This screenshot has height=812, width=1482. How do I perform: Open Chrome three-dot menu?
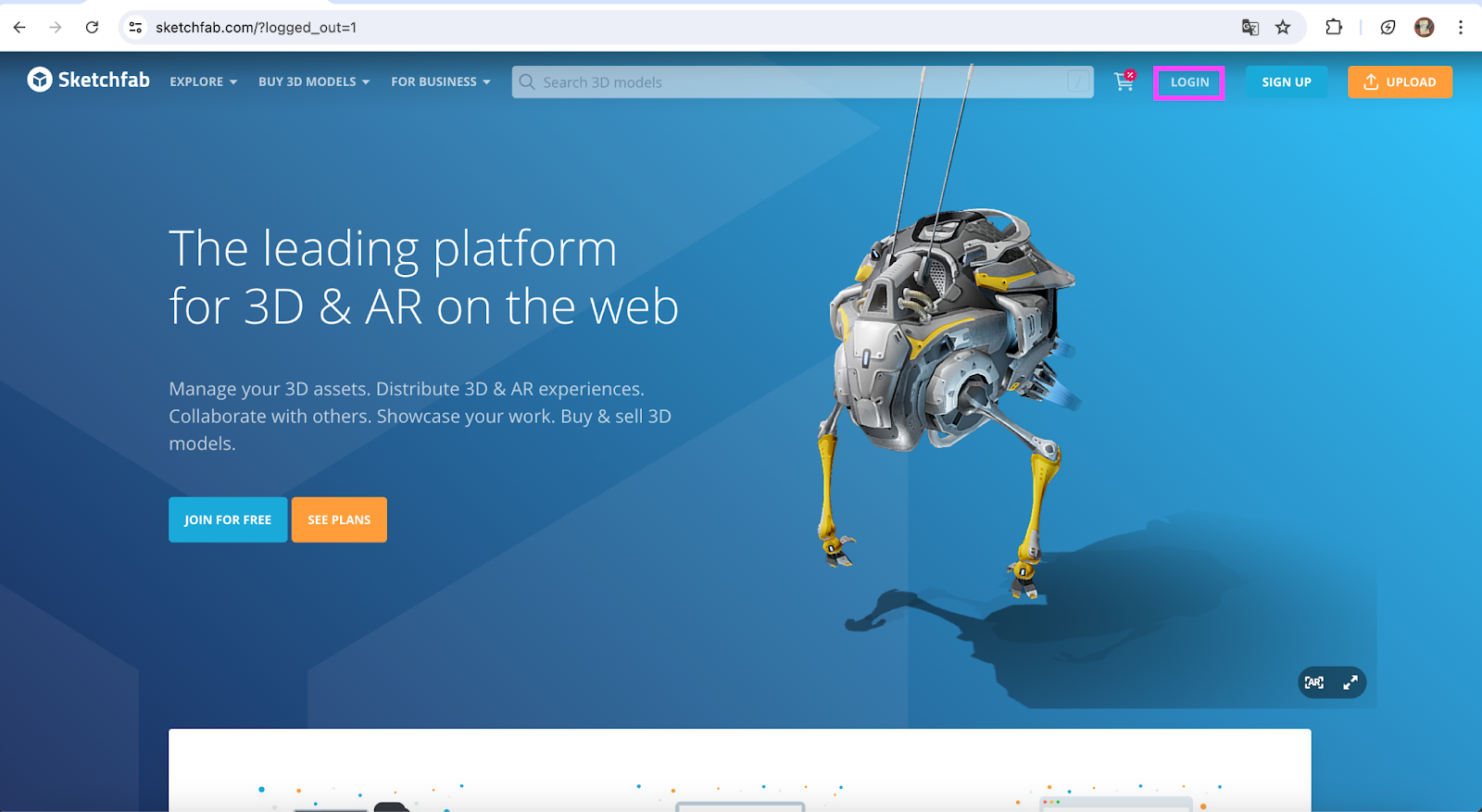(1461, 28)
